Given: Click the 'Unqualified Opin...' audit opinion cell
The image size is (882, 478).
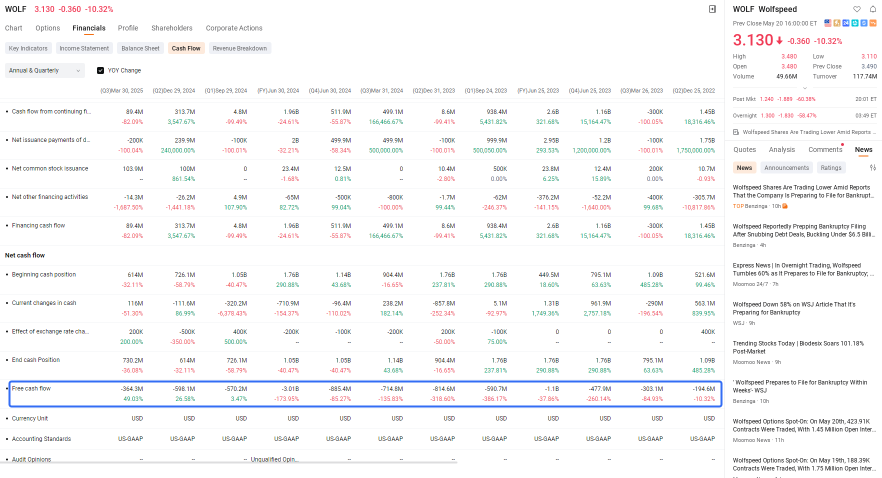Looking at the screenshot, I should tap(274, 459).
